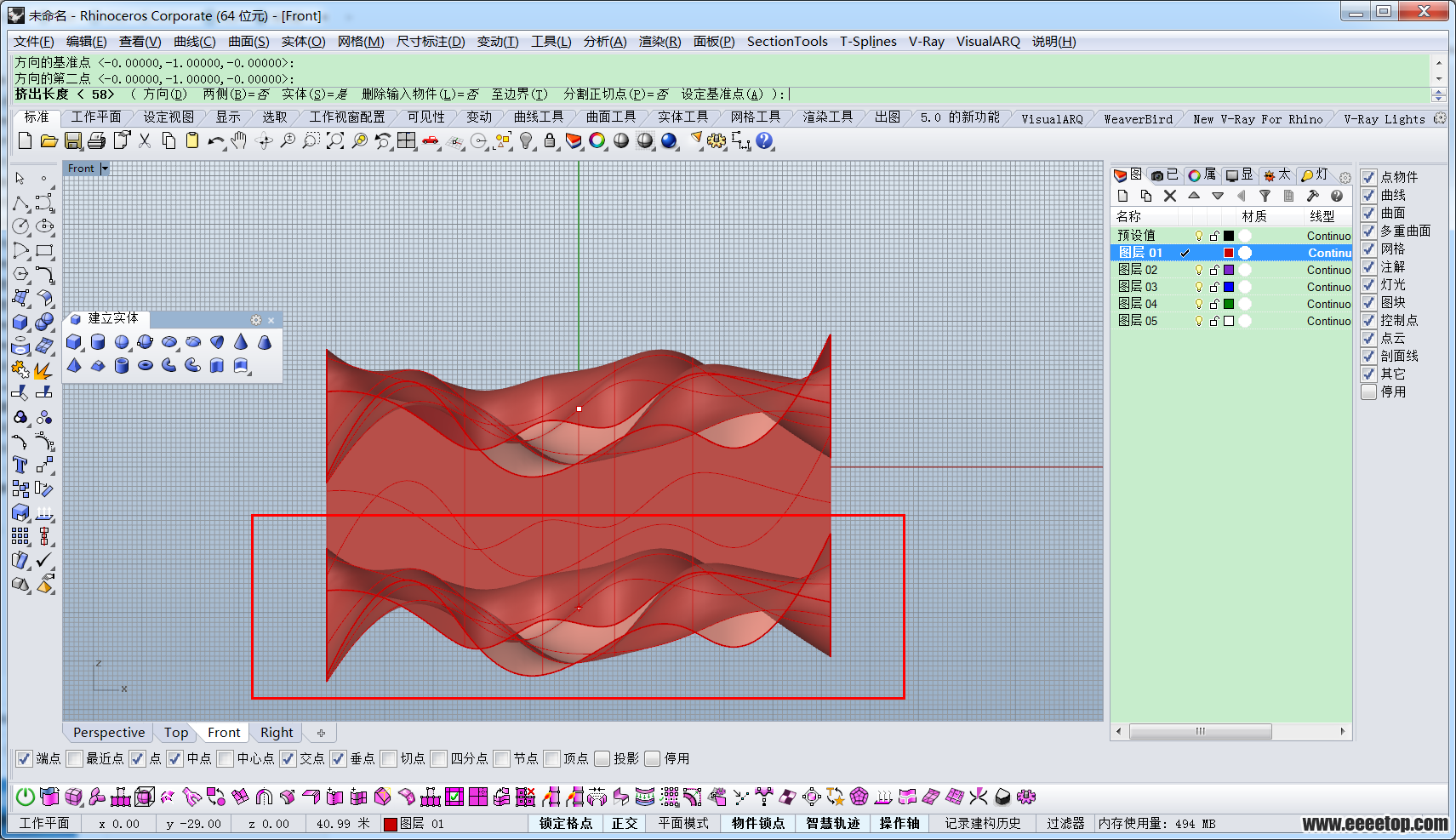The width and height of the screenshot is (1456, 840).
Task: Toggle the 中点 osnap checkbox
Action: [x=174, y=758]
